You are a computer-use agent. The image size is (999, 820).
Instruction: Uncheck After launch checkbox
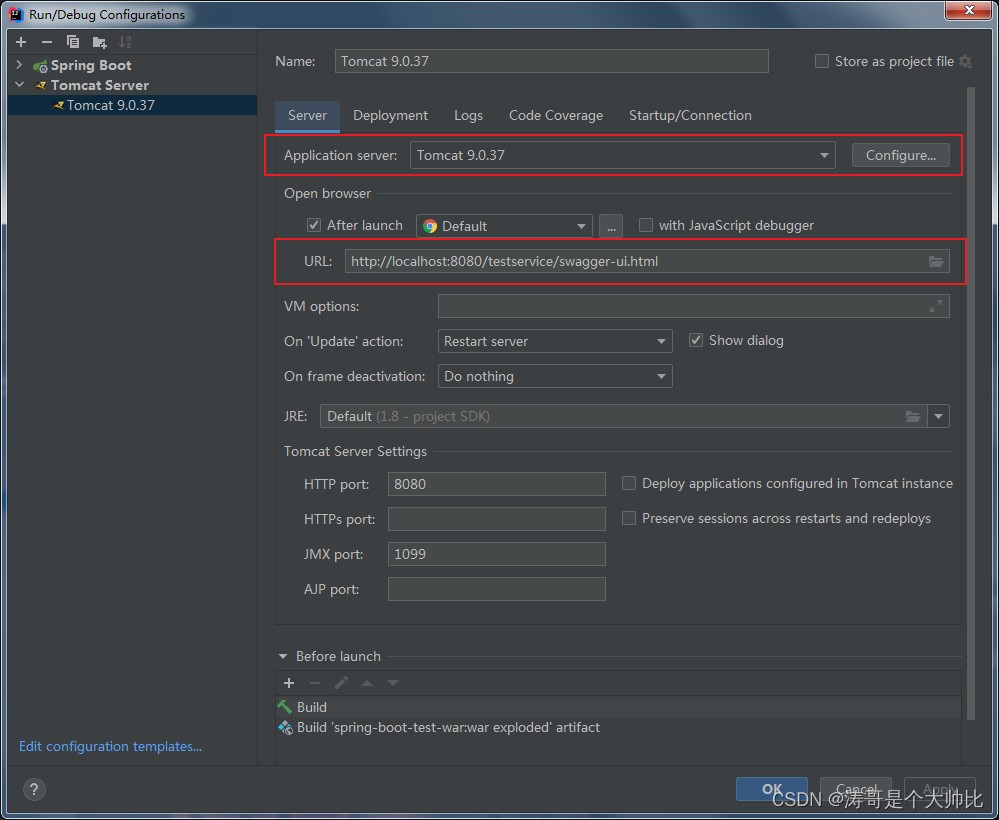[x=313, y=225]
